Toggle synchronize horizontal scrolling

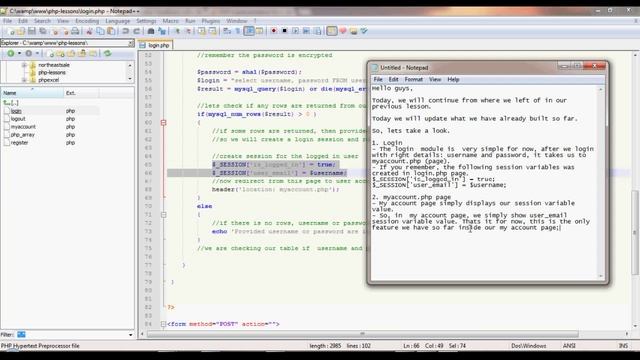click(x=213, y=31)
